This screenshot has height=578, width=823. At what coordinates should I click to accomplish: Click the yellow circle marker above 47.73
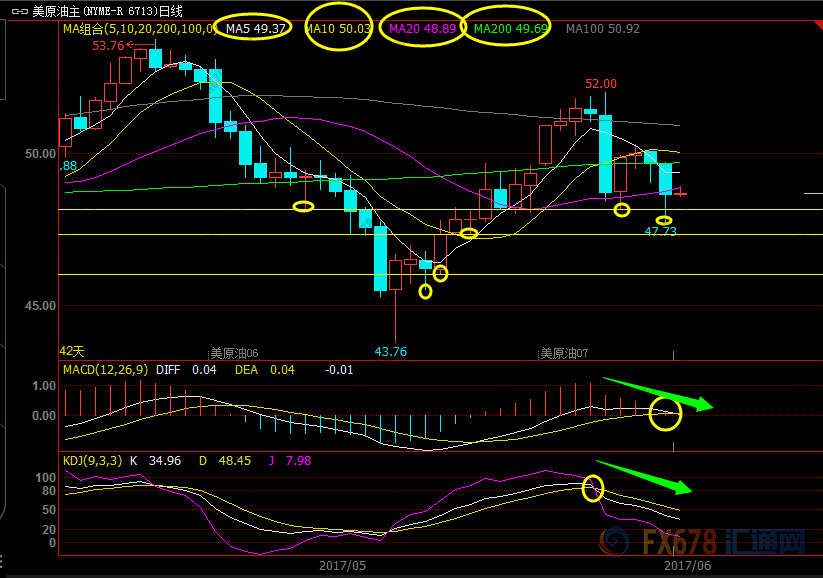pos(664,220)
